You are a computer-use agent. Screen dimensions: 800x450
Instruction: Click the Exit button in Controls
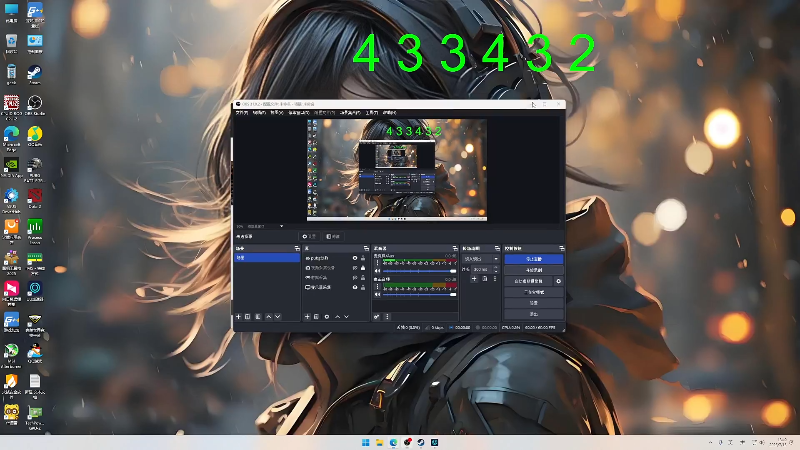[534, 314]
